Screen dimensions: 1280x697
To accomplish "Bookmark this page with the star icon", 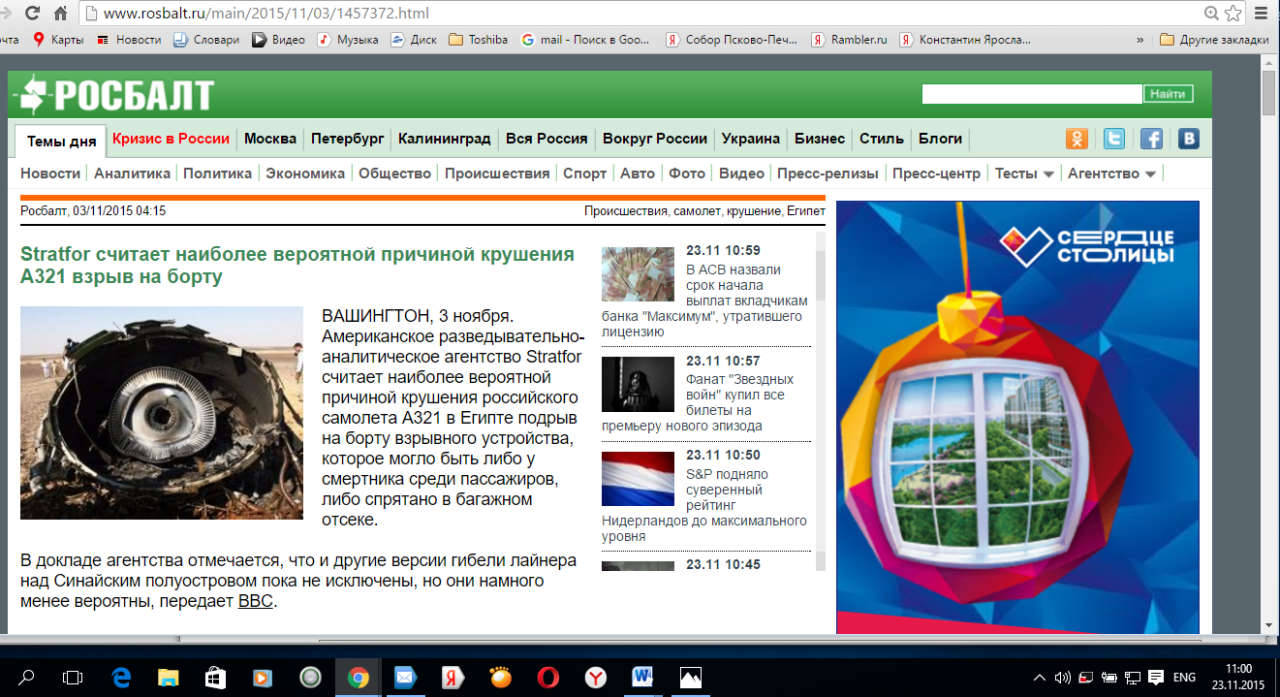I will click(x=1233, y=13).
